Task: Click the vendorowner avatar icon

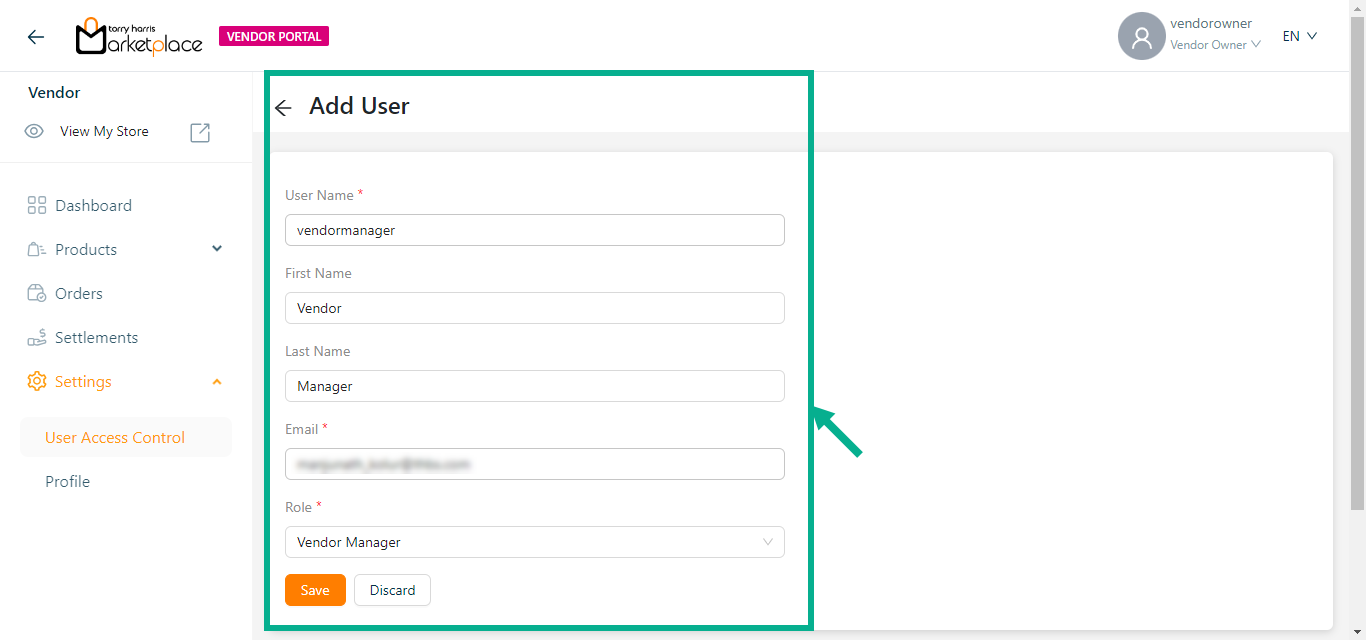Action: [1141, 37]
